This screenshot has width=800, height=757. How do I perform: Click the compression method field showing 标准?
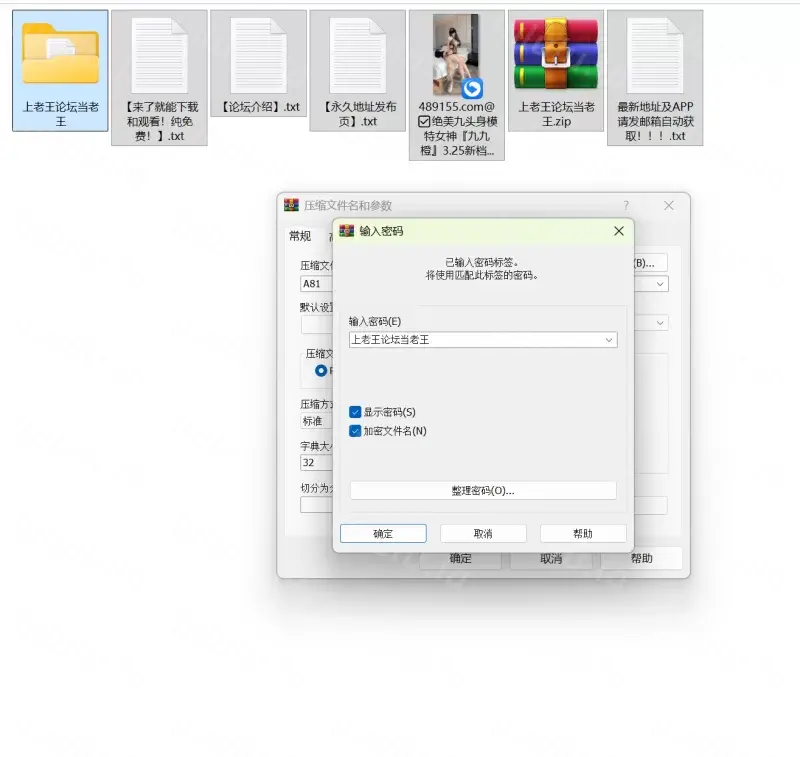(x=316, y=421)
